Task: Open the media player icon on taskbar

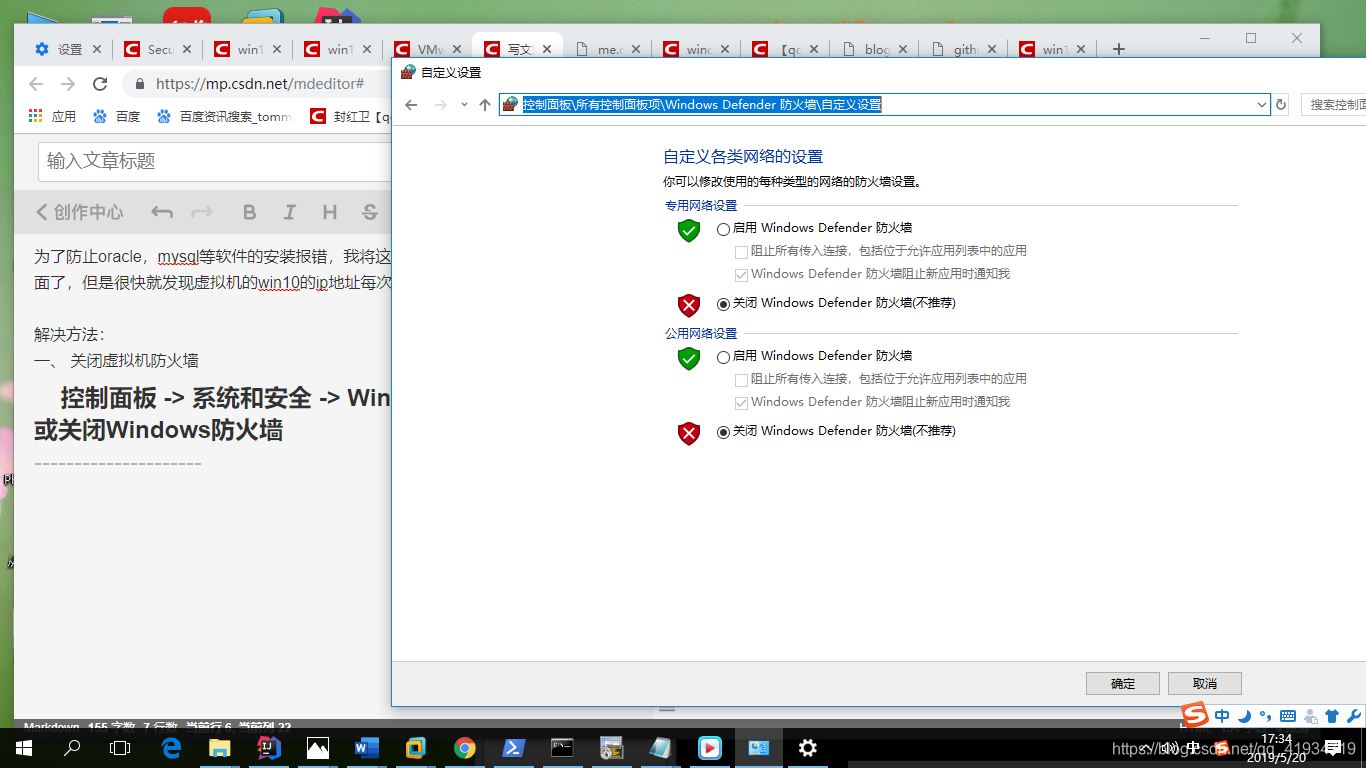Action: 710,747
